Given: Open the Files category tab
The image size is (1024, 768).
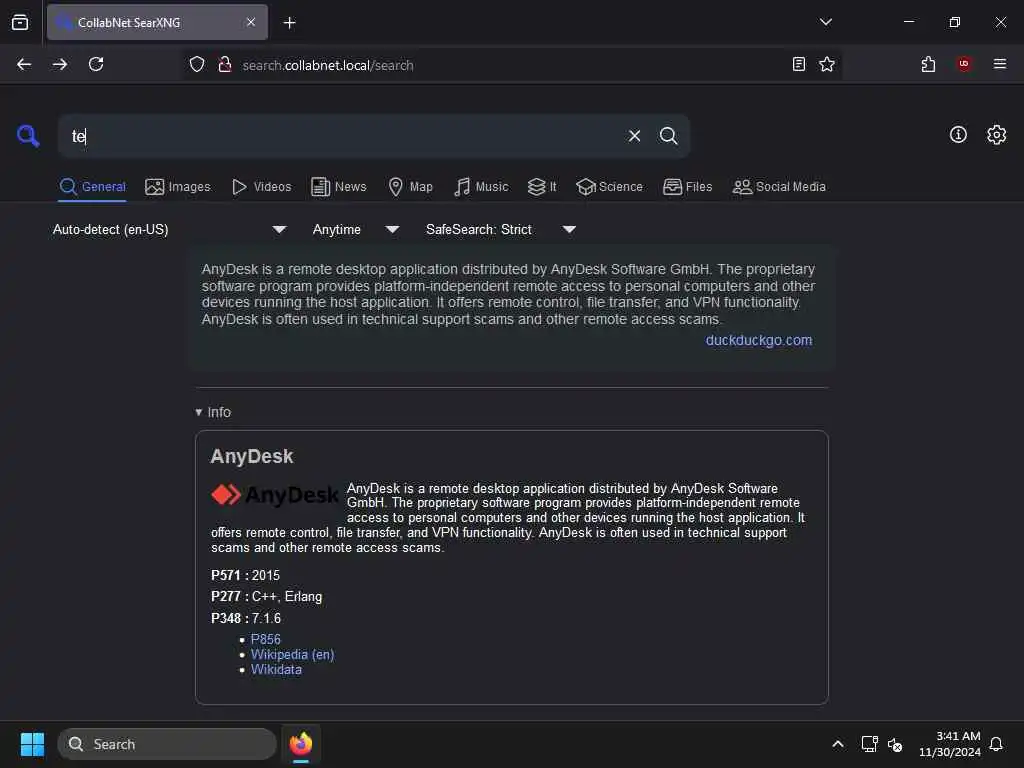Looking at the screenshot, I should (687, 187).
